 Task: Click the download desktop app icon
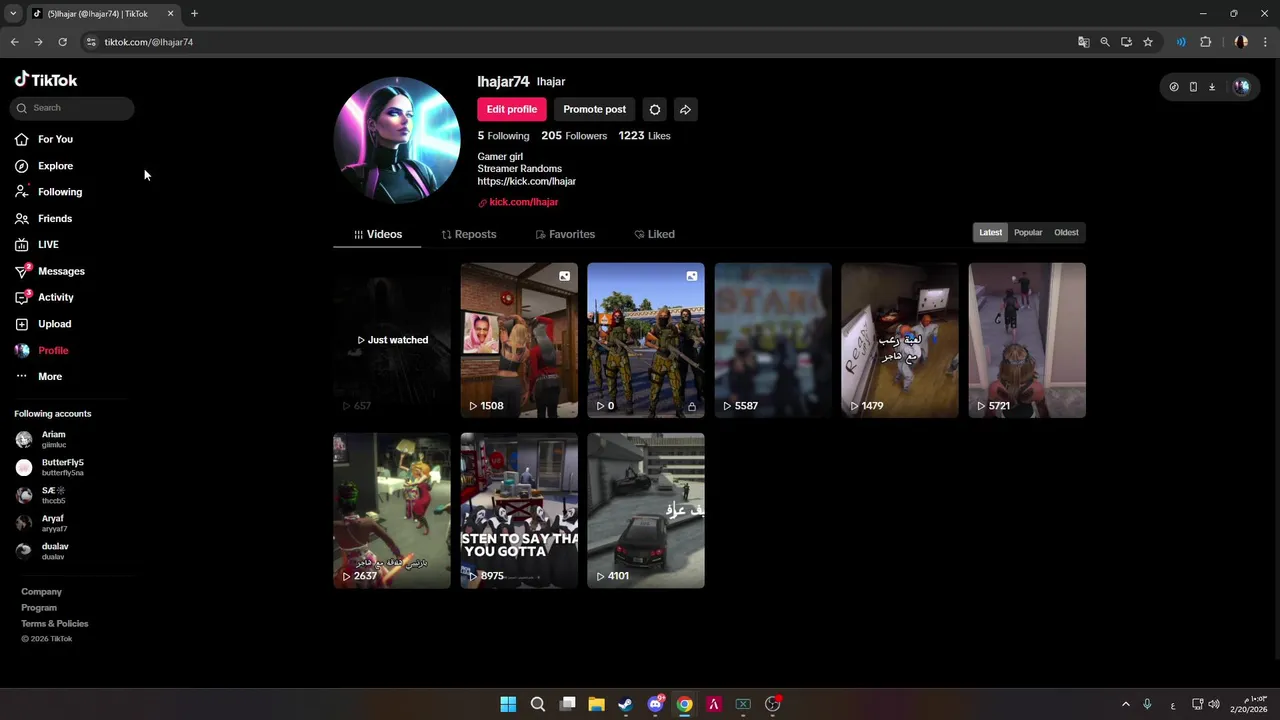[x=1212, y=87]
